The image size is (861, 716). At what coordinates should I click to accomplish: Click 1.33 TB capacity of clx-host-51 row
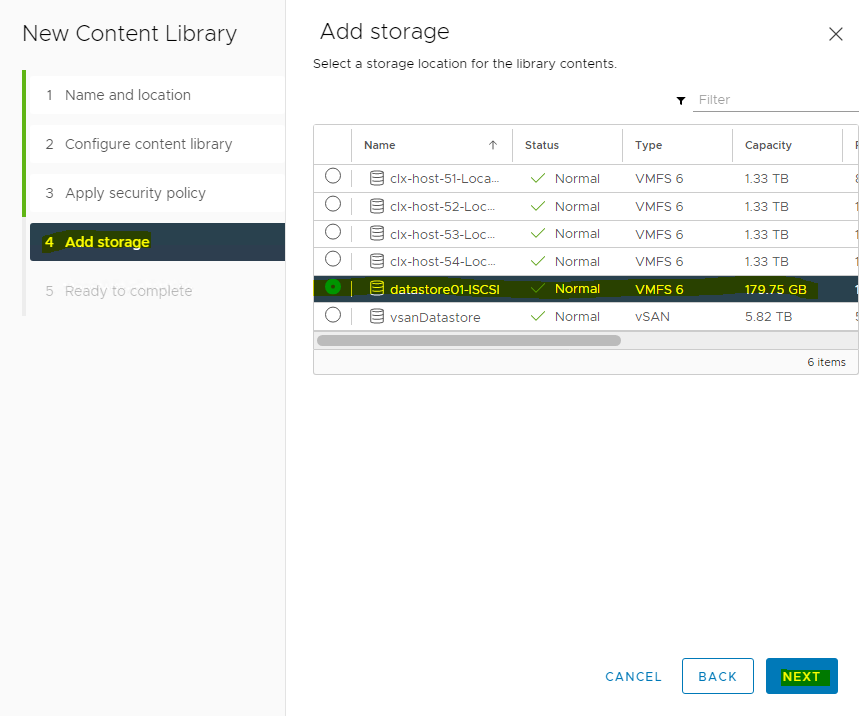tap(767, 178)
